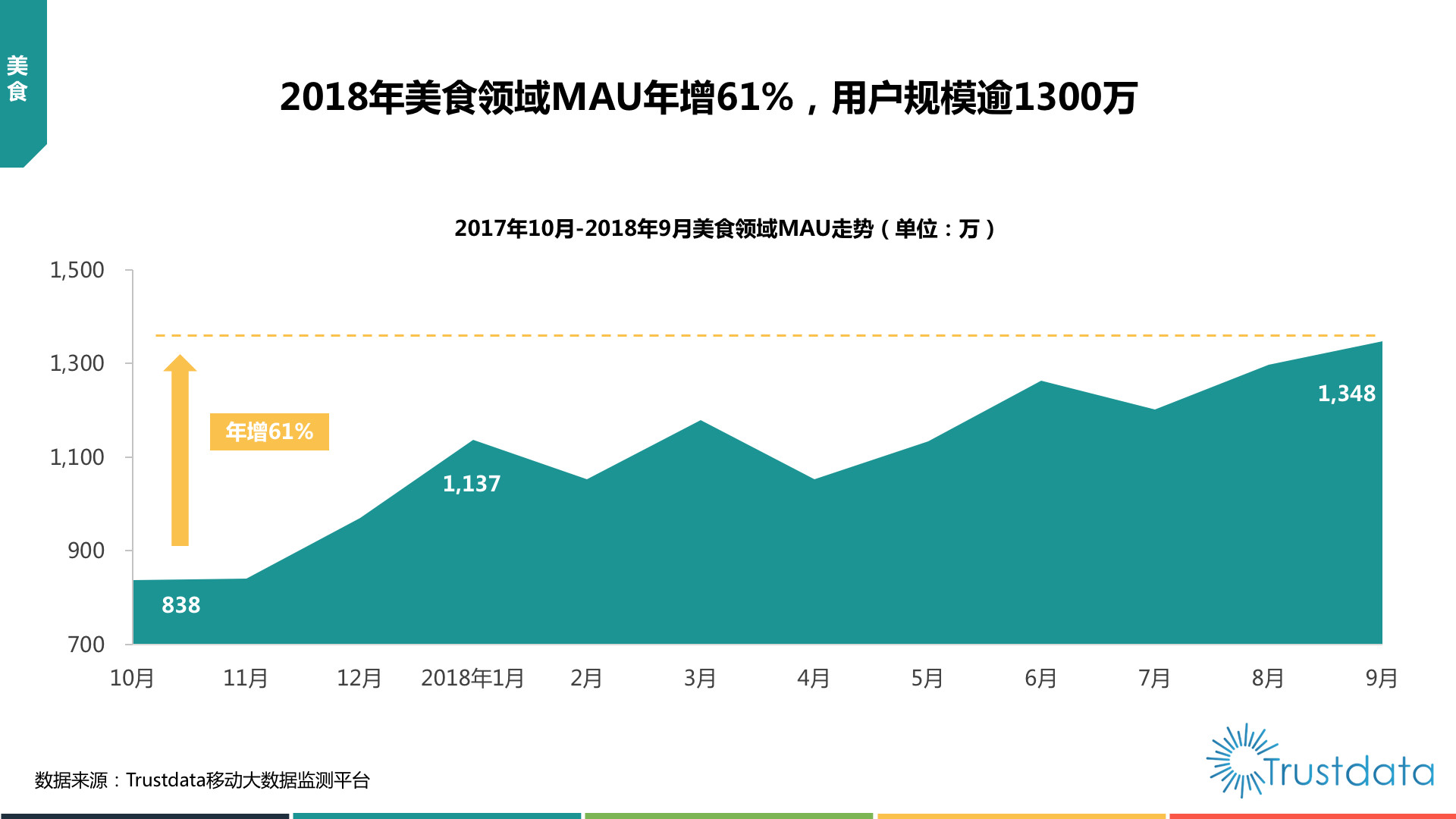Image resolution: width=1456 pixels, height=819 pixels.
Task: Click the x-axis label '7月'
Action: coord(1154,678)
